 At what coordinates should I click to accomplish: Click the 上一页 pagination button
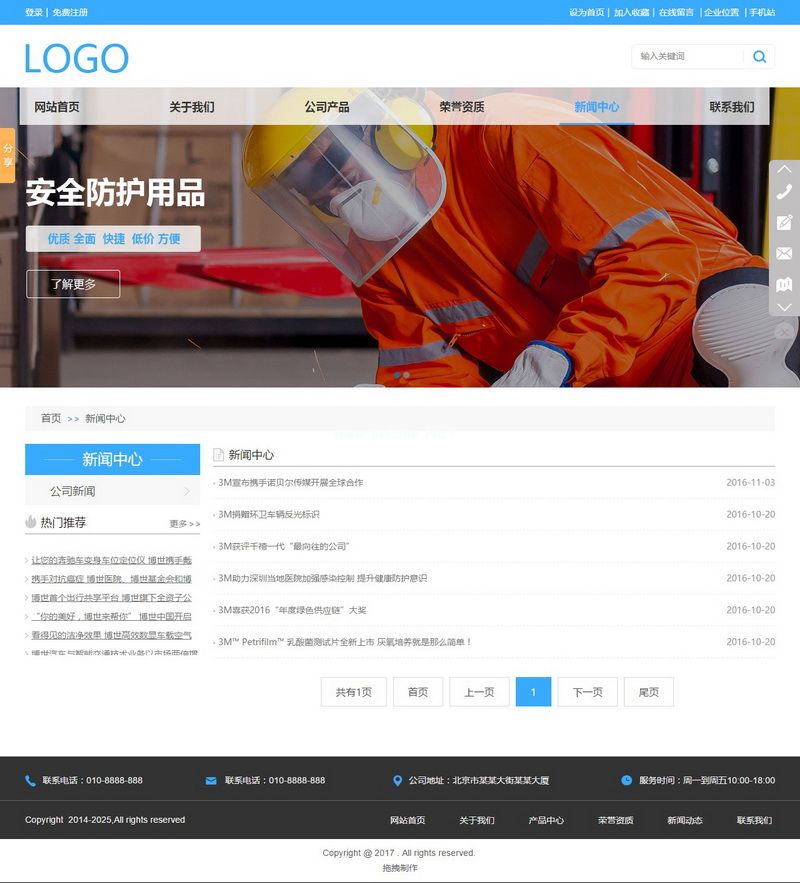click(479, 692)
